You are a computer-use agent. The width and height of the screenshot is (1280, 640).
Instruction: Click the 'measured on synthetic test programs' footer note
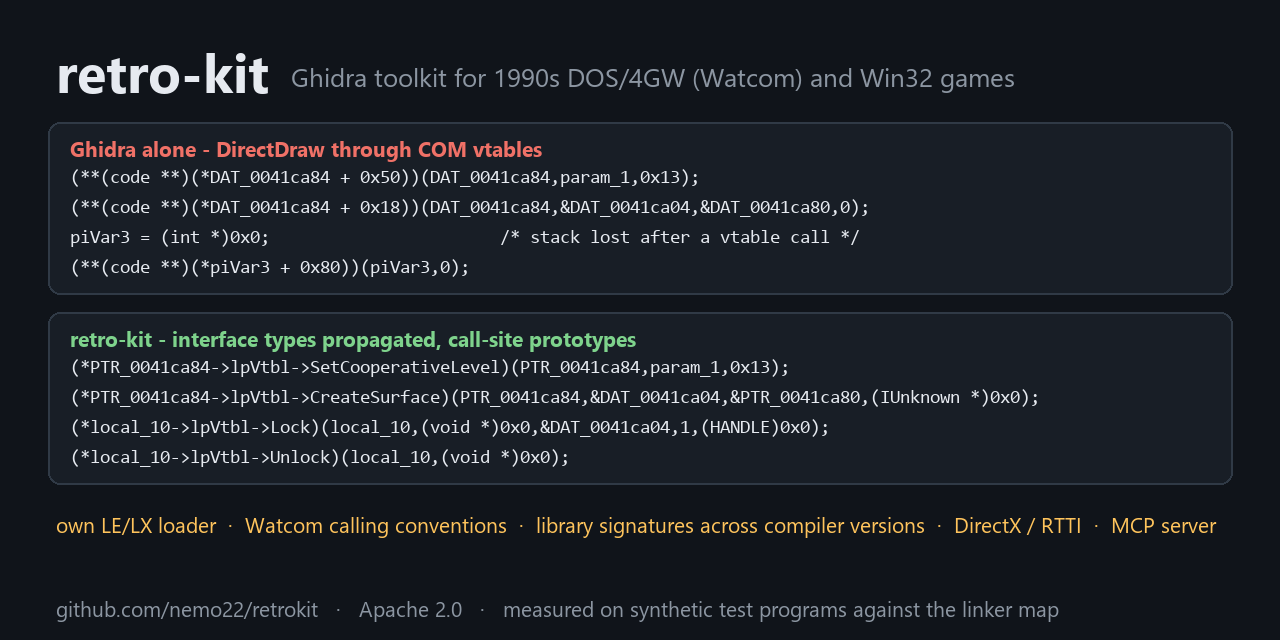(781, 610)
